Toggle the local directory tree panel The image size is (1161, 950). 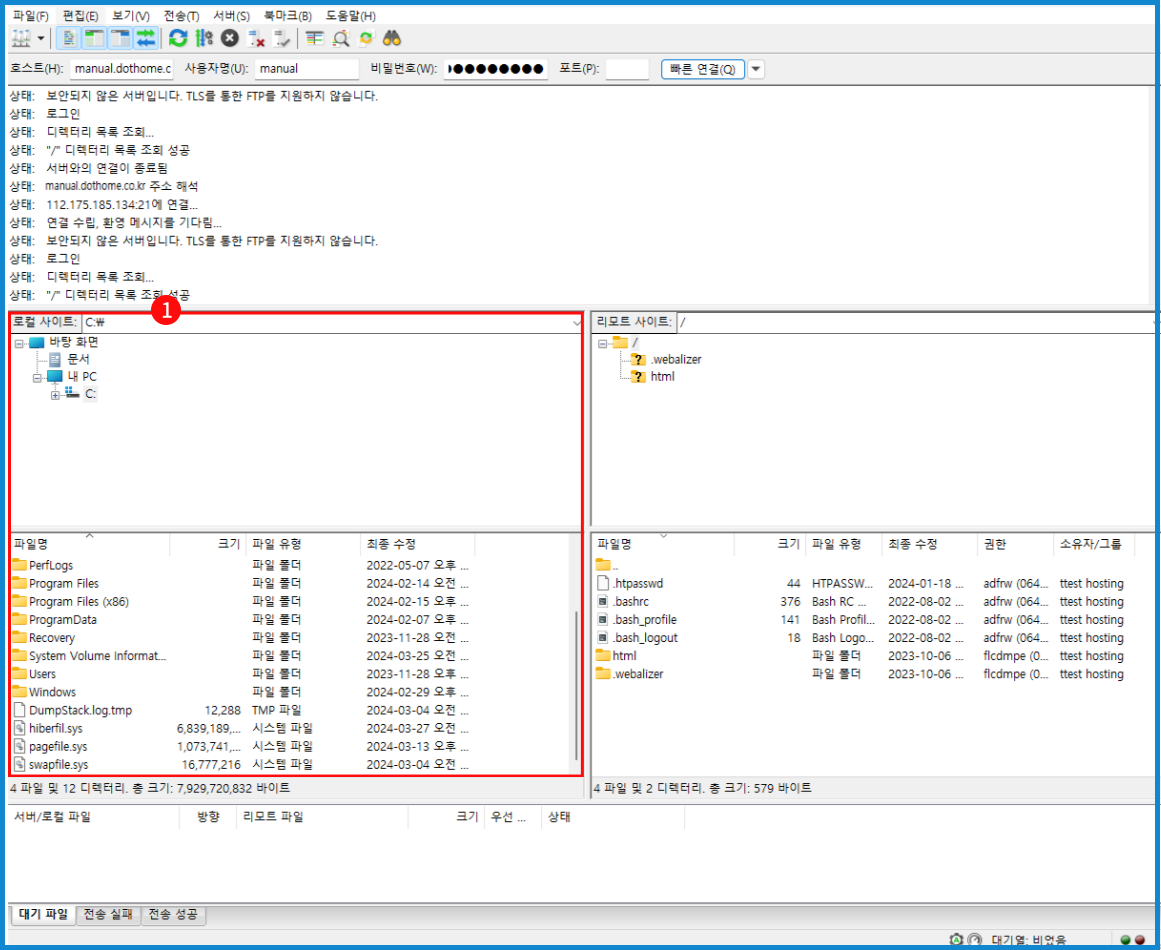point(94,38)
